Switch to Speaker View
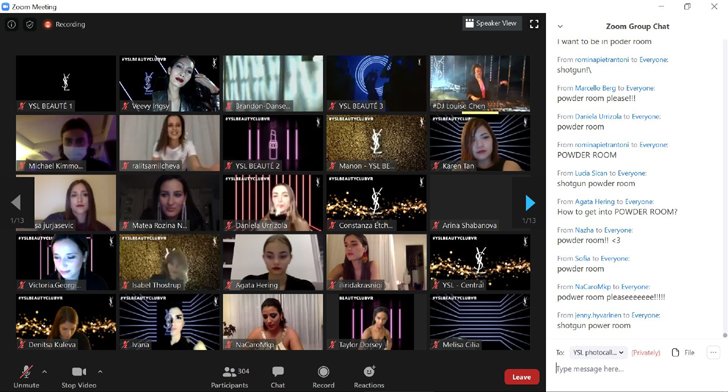 492,23
